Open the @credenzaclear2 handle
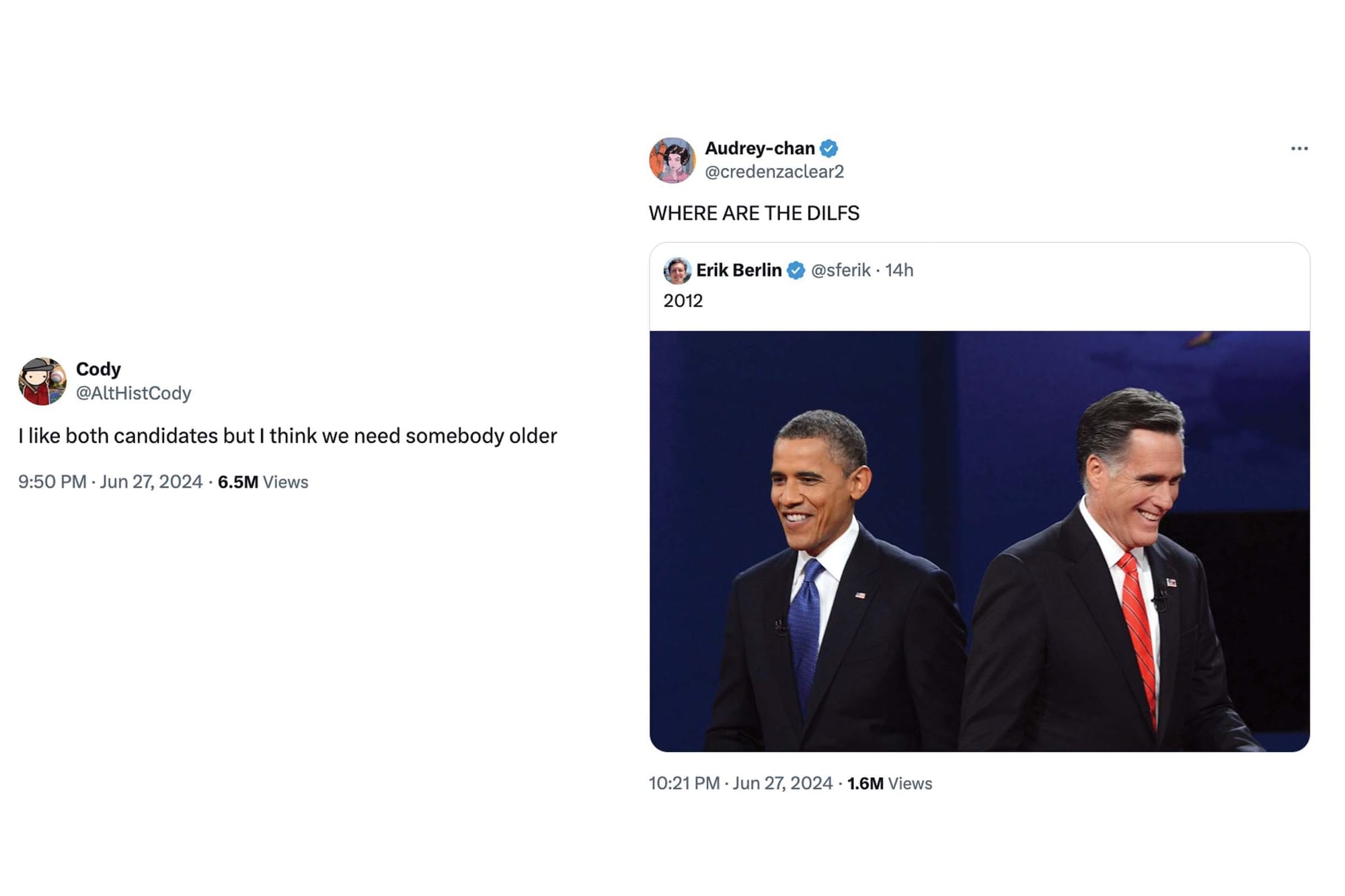The width and height of the screenshot is (1345, 896). click(774, 172)
